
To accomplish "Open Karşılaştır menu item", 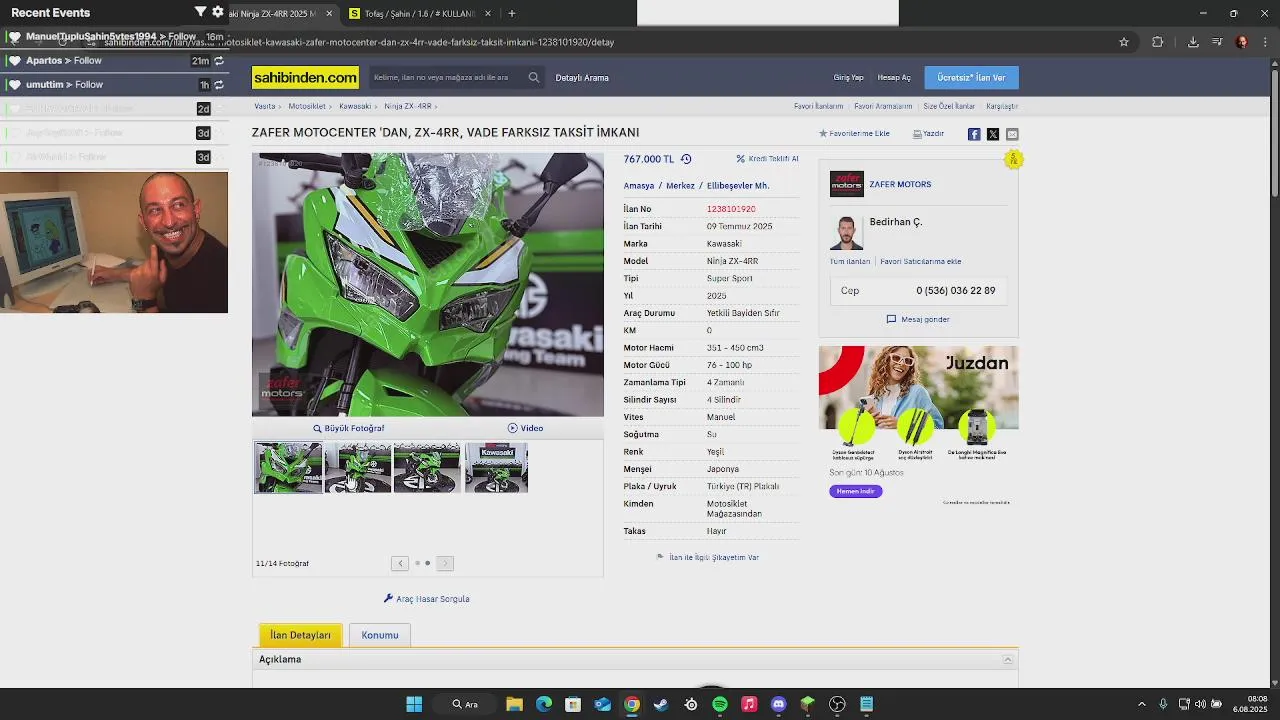I will 1002,106.
